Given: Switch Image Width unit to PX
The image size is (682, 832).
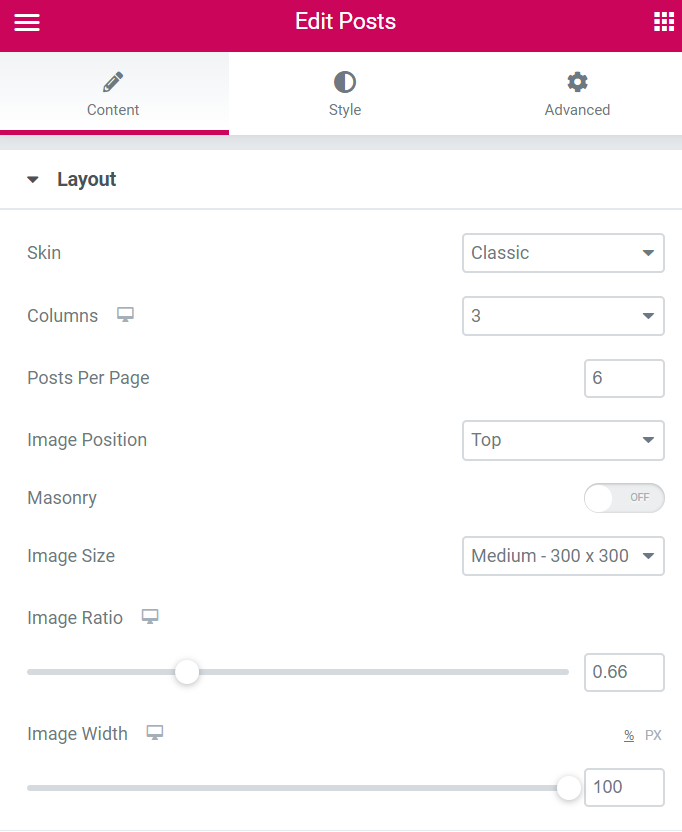Looking at the screenshot, I should click(653, 735).
